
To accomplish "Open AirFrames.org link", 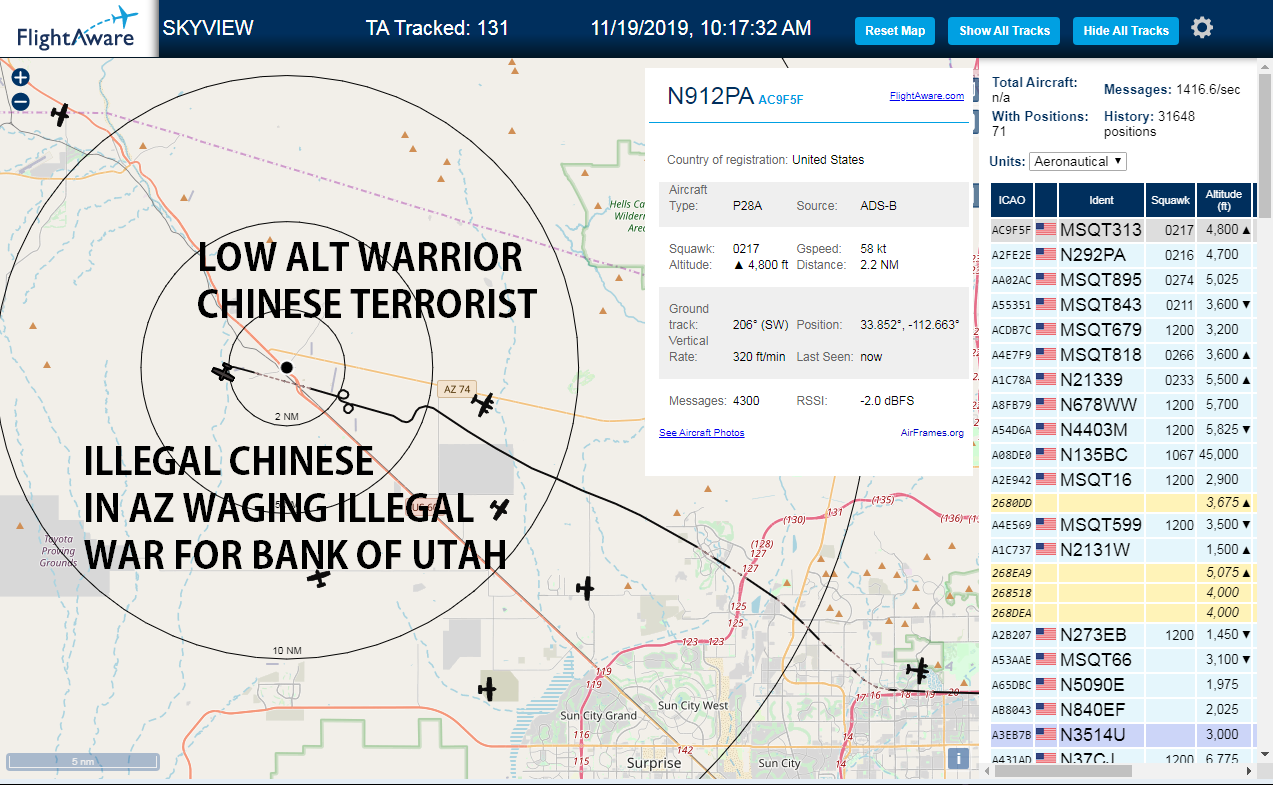I will point(932,433).
